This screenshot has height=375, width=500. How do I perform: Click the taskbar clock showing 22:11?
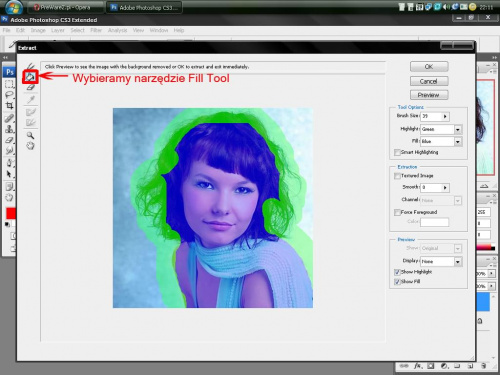click(487, 7)
